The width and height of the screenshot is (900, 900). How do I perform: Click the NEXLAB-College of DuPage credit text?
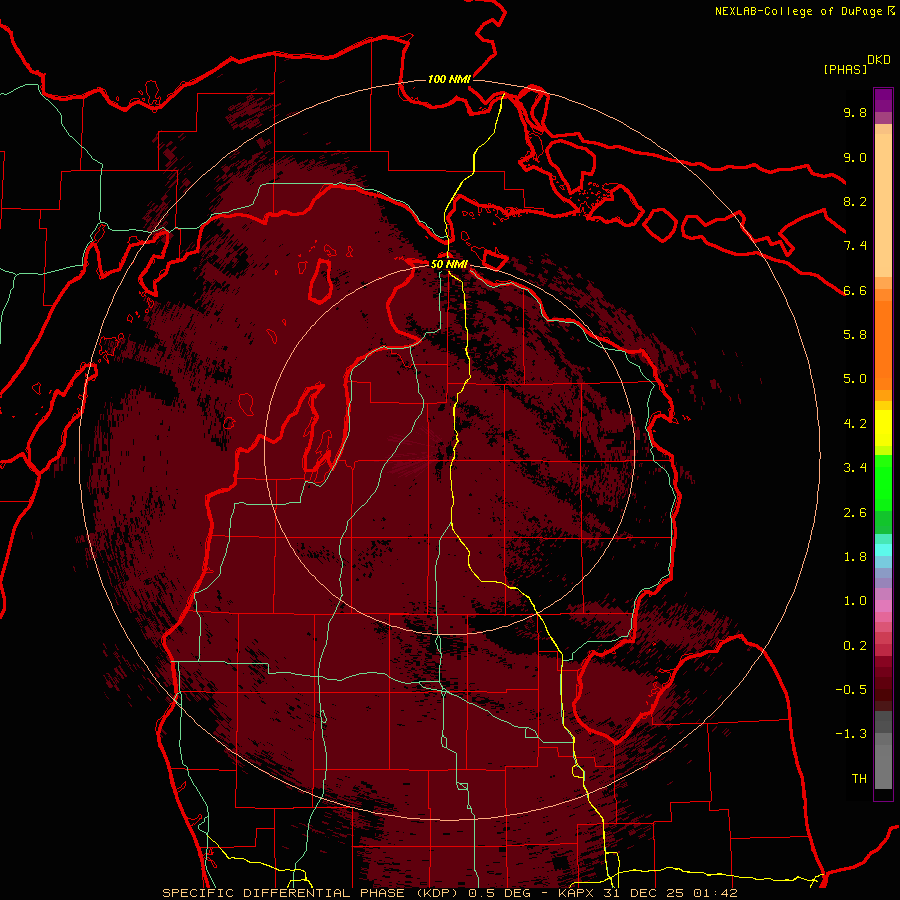(x=799, y=11)
